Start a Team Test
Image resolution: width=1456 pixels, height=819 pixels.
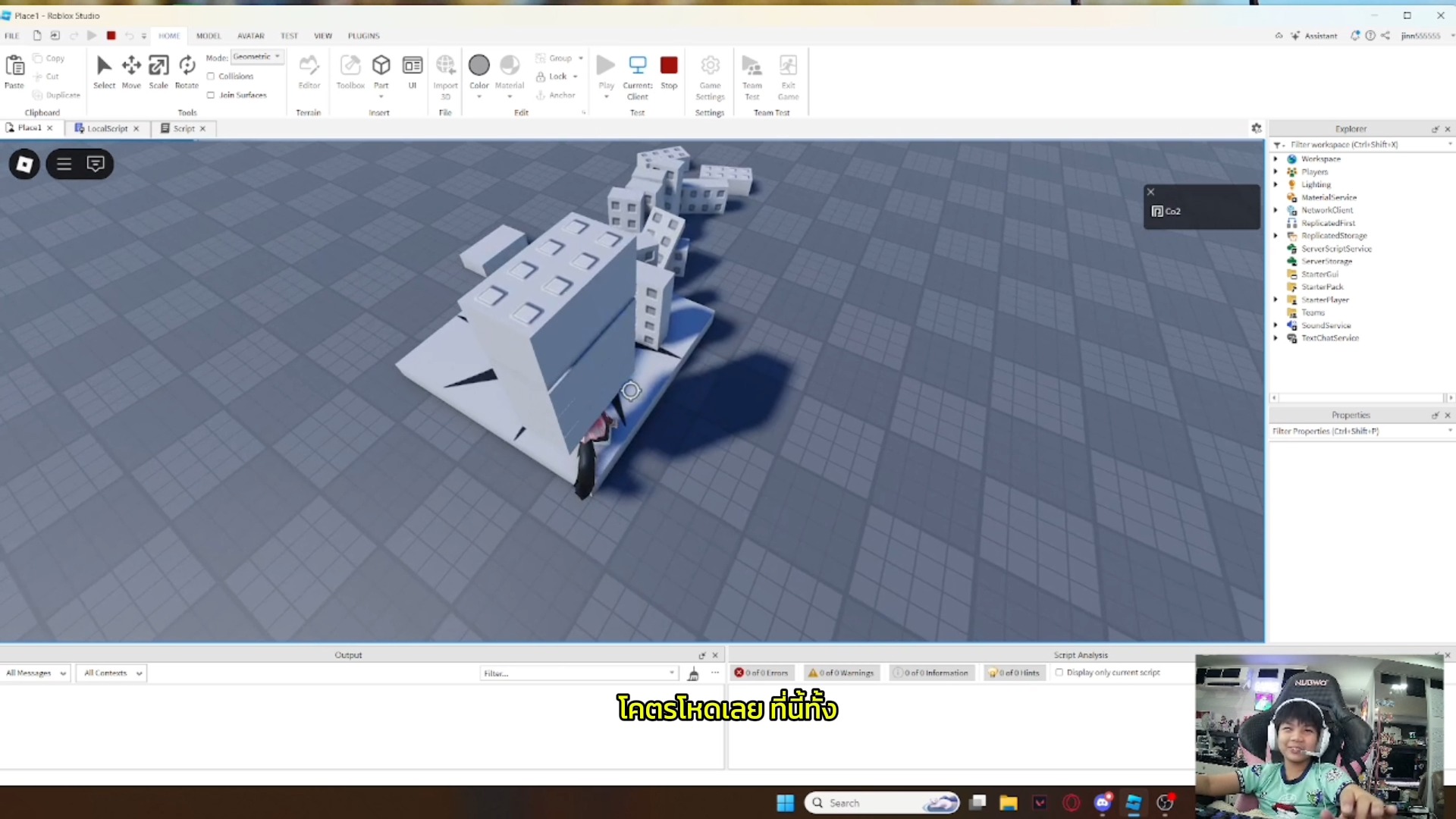click(x=752, y=77)
